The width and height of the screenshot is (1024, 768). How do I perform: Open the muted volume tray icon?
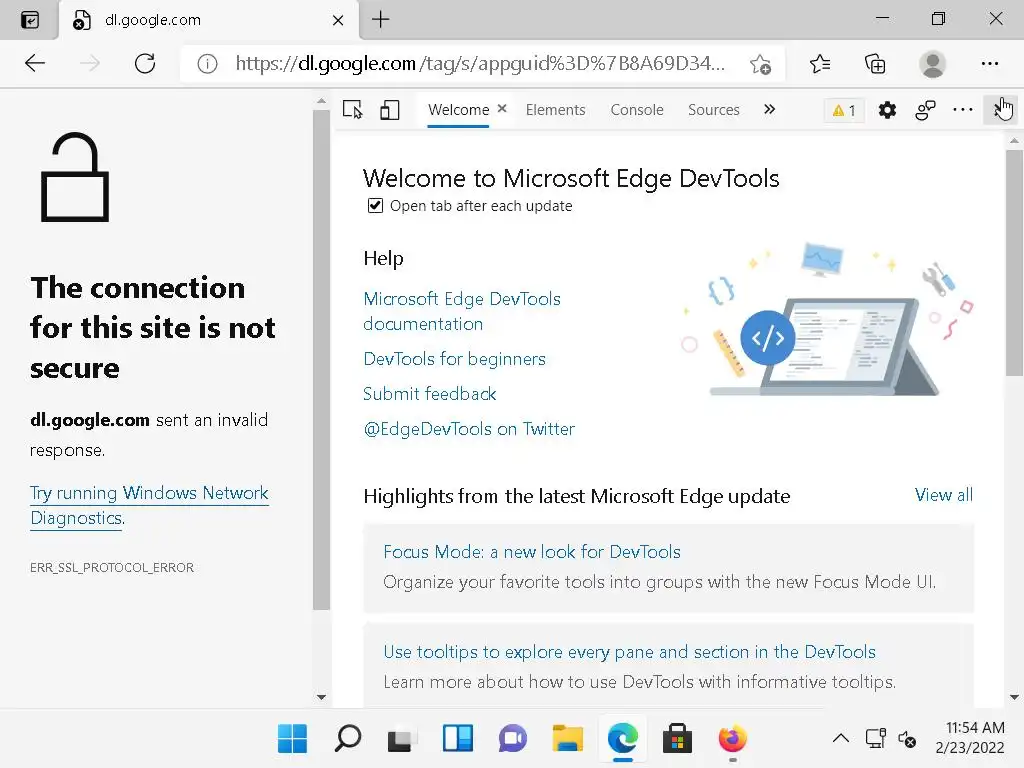[906, 739]
